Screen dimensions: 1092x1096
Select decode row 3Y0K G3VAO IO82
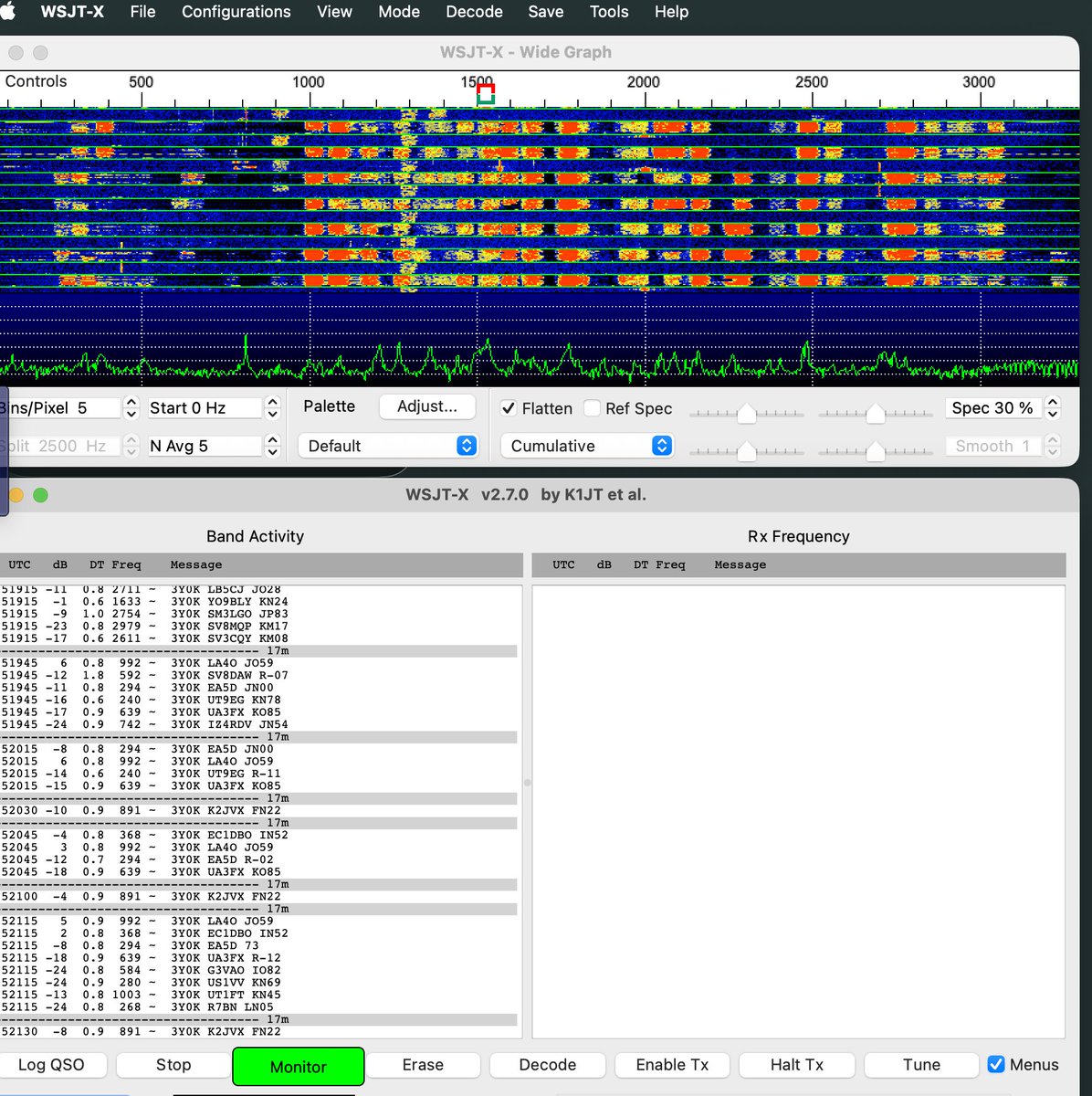pos(260,971)
